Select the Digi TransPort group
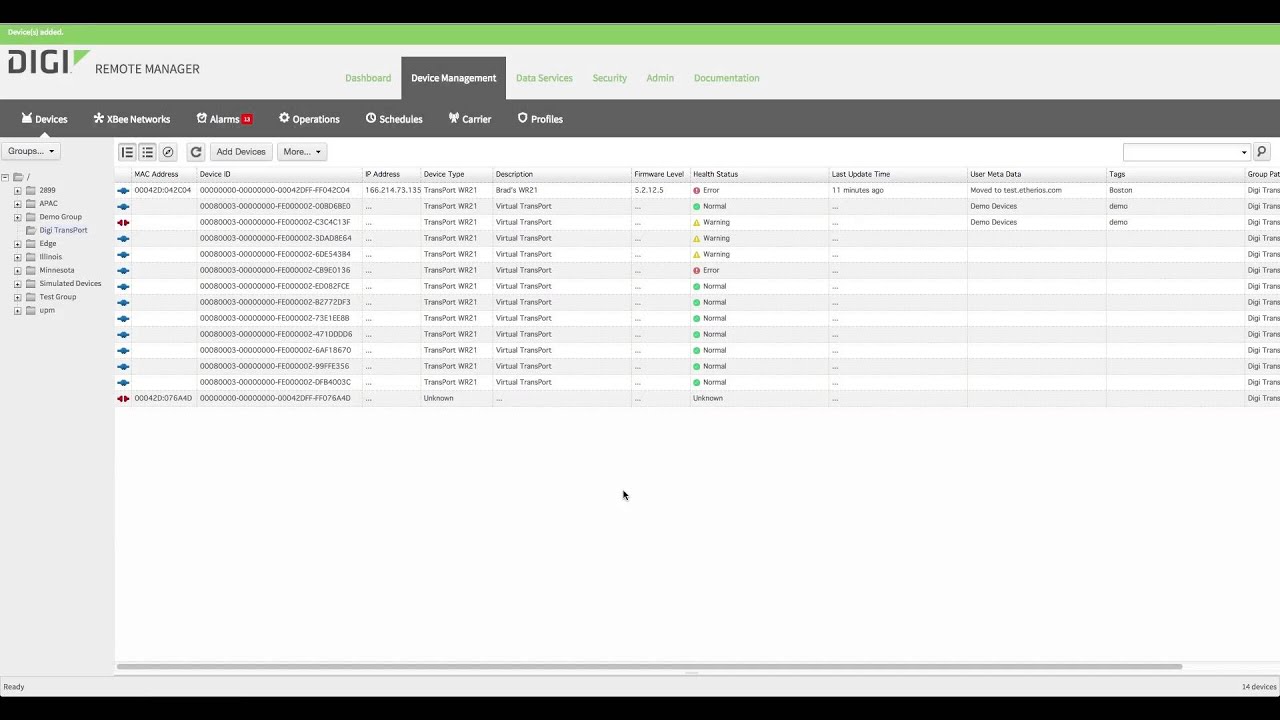Screen dimensions: 1280x720 pos(63,230)
